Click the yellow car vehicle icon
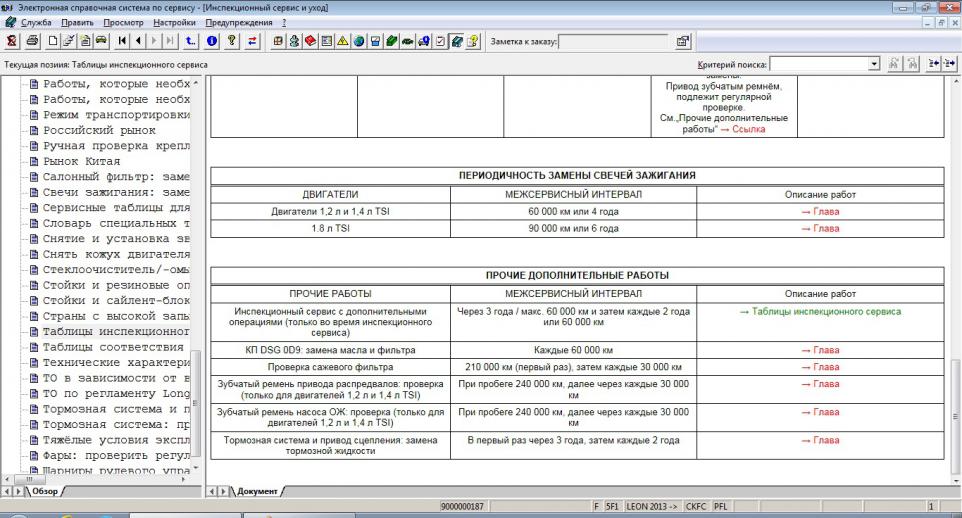962x518 pixels. coord(101,41)
